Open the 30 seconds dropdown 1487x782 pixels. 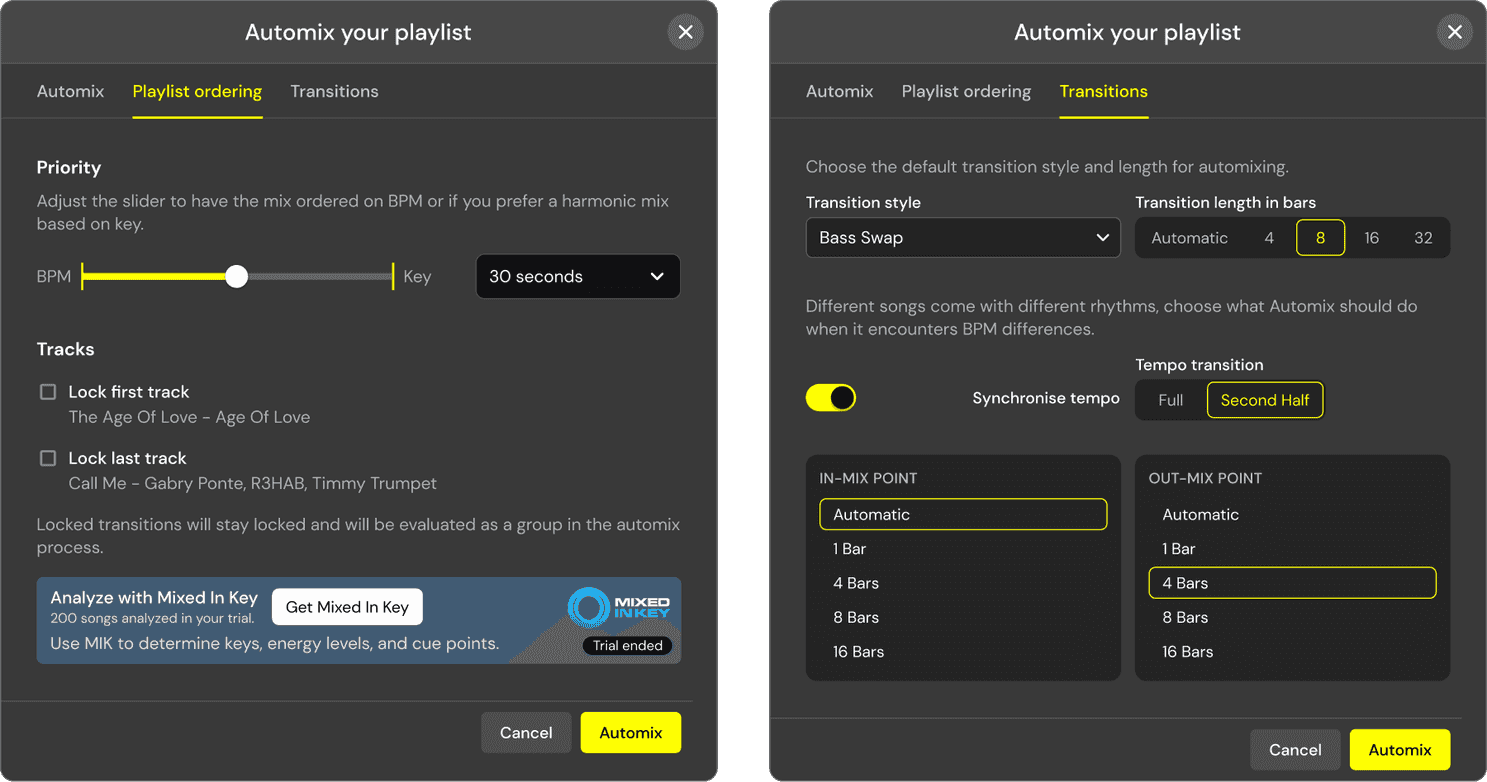pos(577,277)
